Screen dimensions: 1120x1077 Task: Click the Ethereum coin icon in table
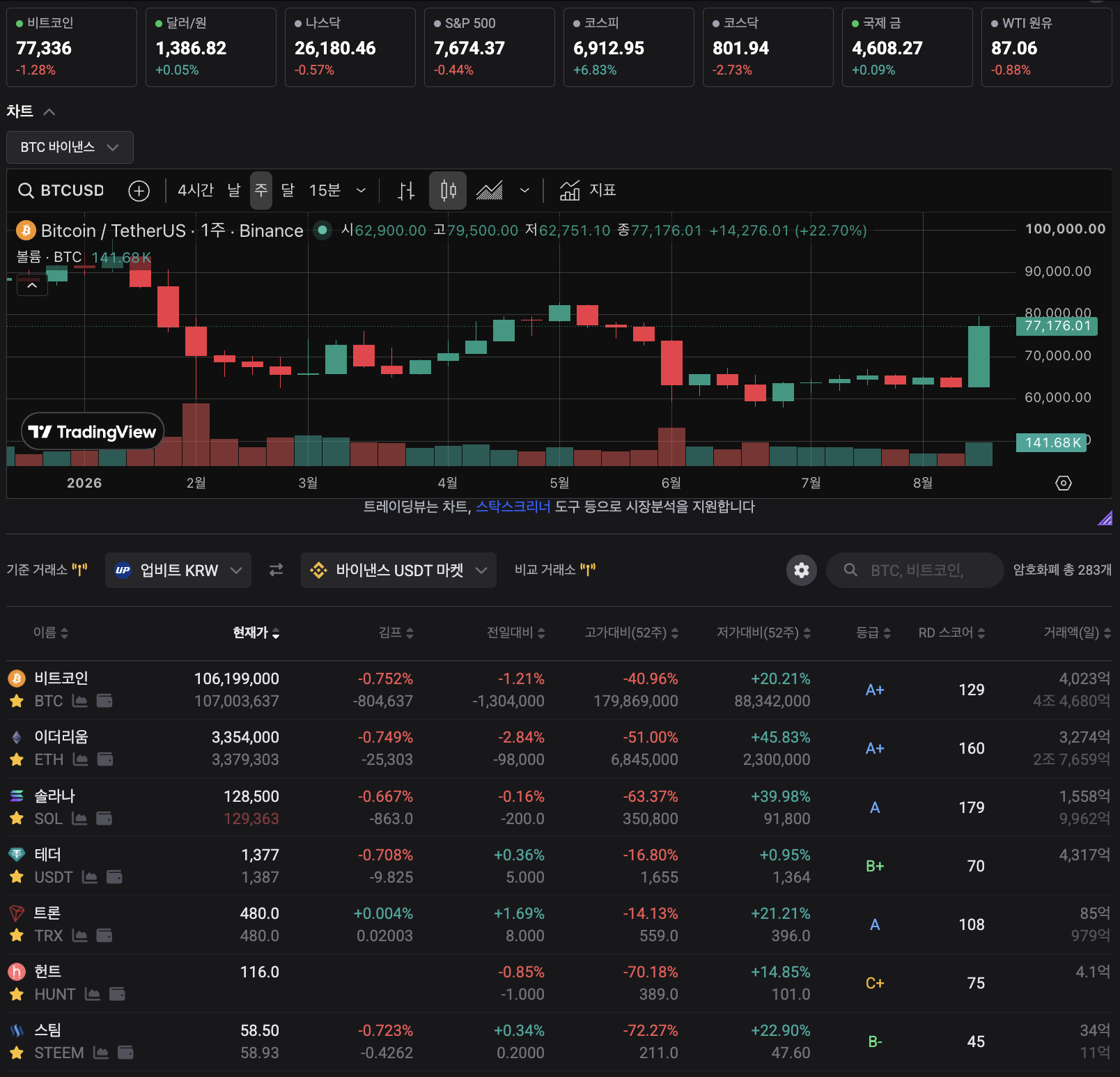17,737
